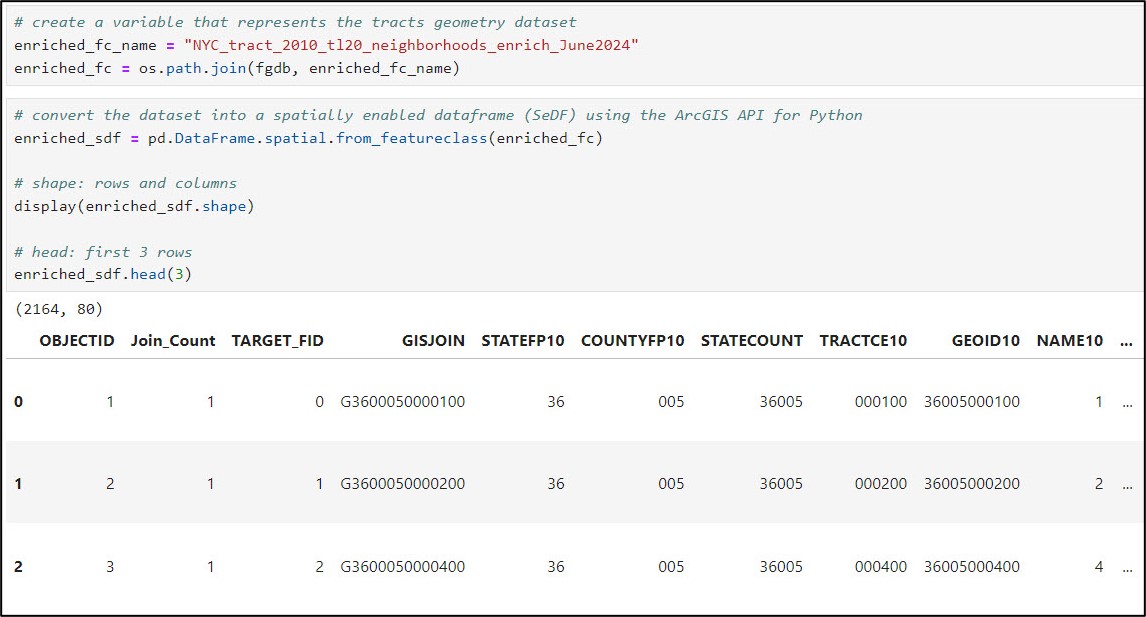1146x617 pixels.
Task: Select the NAME10 column header
Action: [x=1070, y=340]
